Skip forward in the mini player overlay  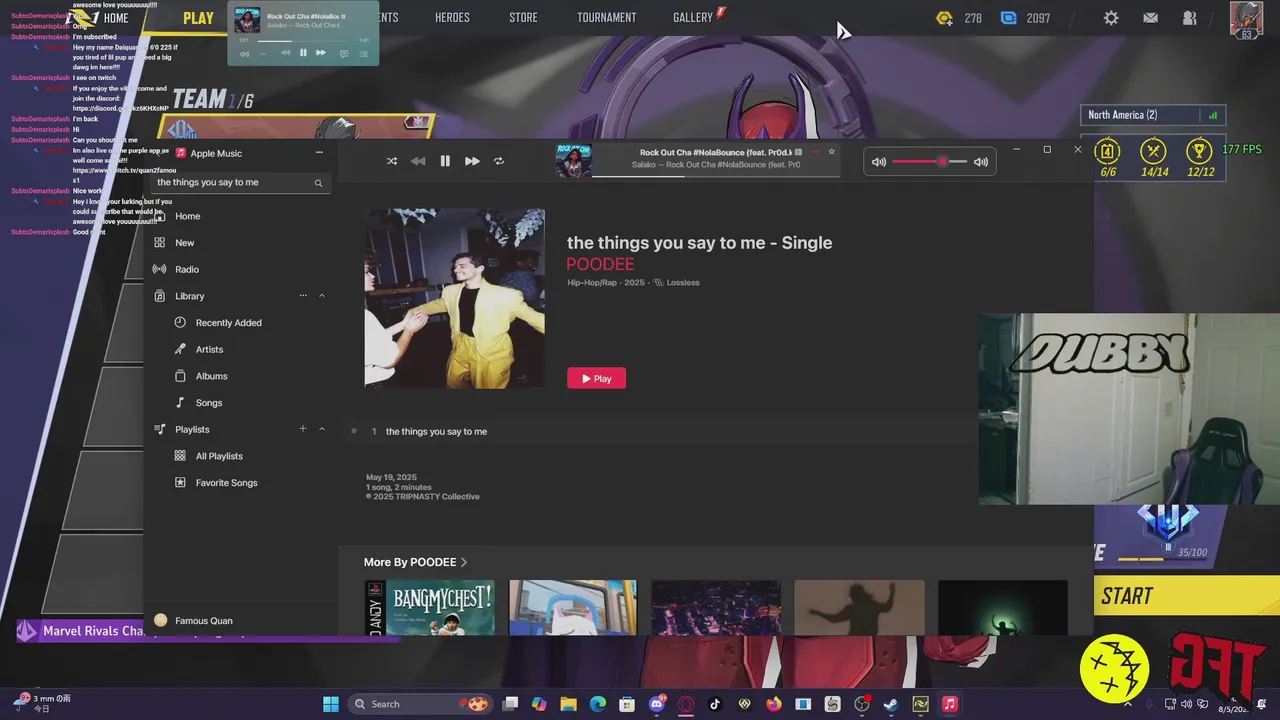pyautogui.click(x=321, y=53)
